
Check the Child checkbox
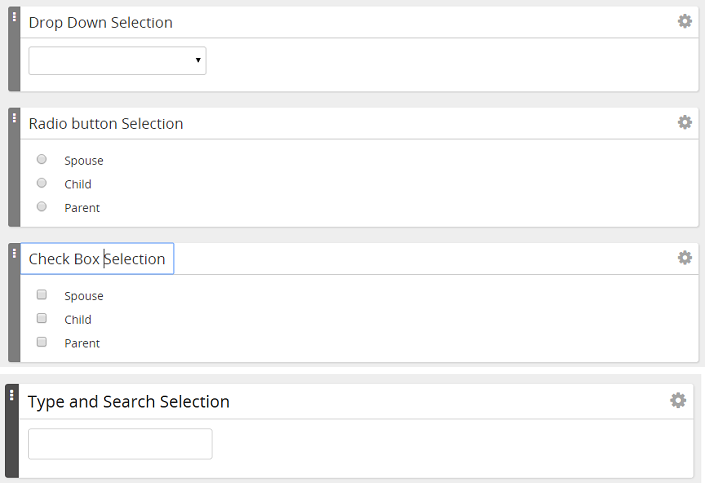coord(41,318)
